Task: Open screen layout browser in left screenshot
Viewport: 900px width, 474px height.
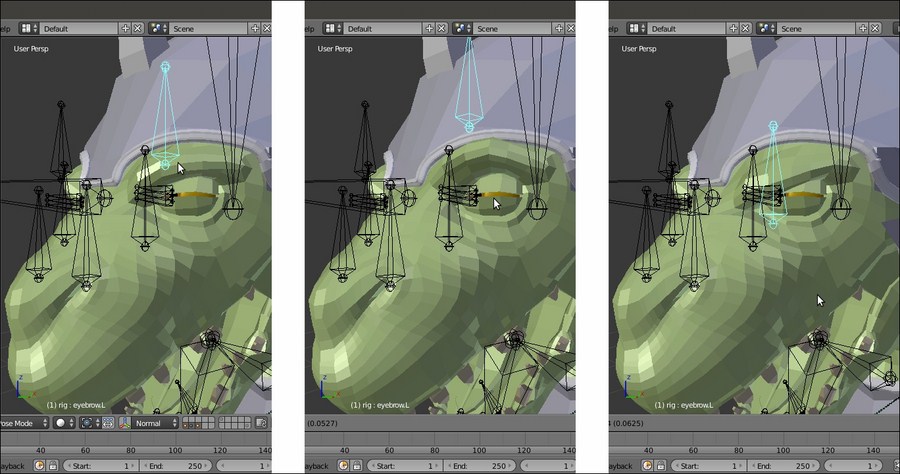Action: (29, 28)
